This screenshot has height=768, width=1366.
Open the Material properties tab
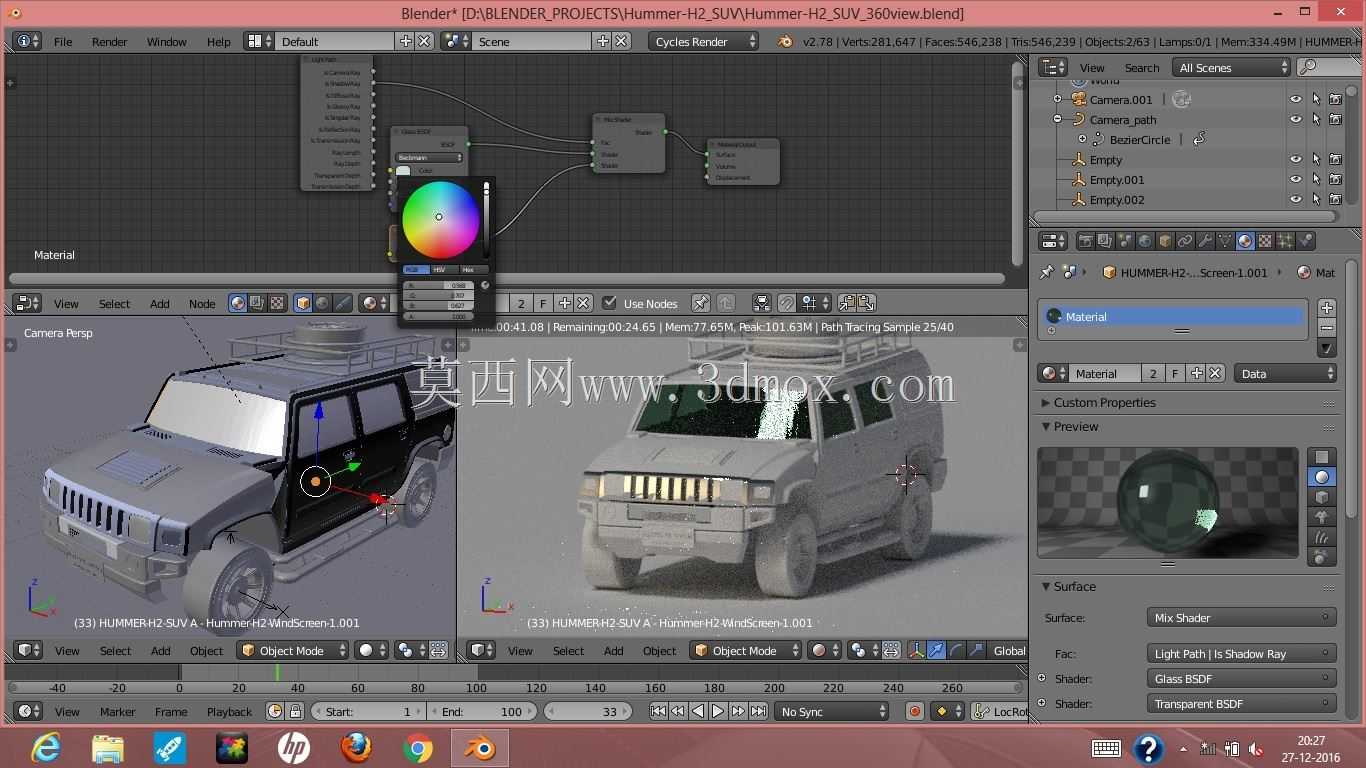[1245, 241]
